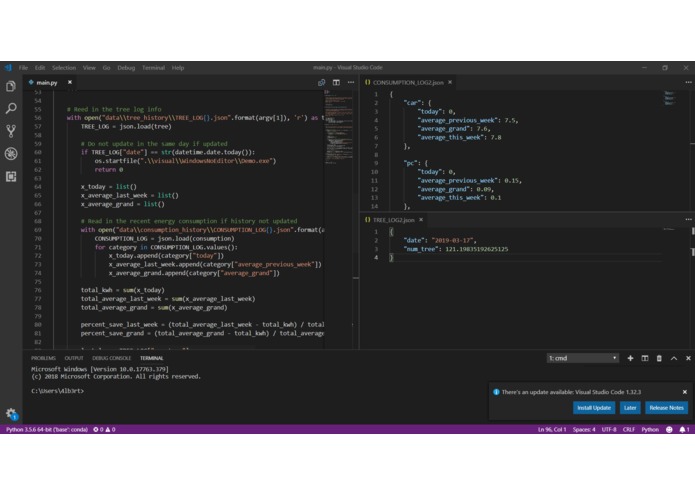Open the Selection menu

click(x=64, y=68)
